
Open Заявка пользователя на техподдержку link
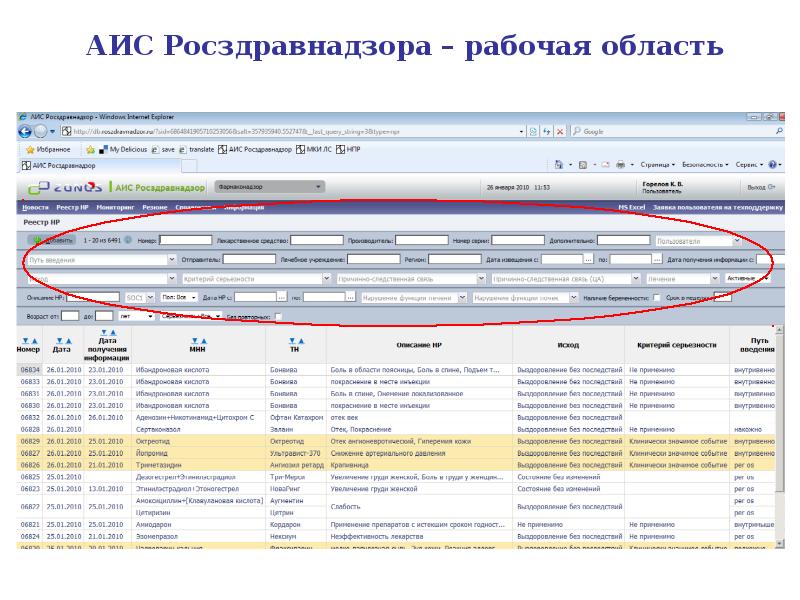[717, 208]
